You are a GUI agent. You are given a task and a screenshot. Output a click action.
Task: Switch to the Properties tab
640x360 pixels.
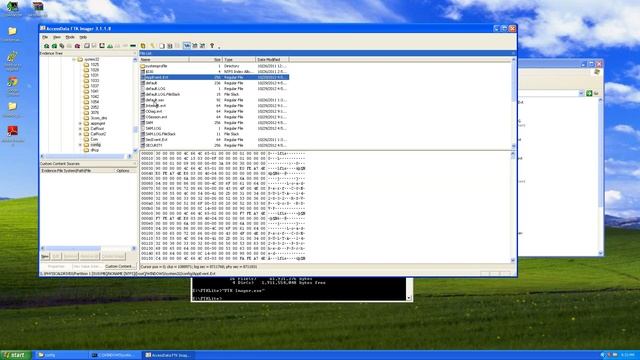tap(56, 267)
